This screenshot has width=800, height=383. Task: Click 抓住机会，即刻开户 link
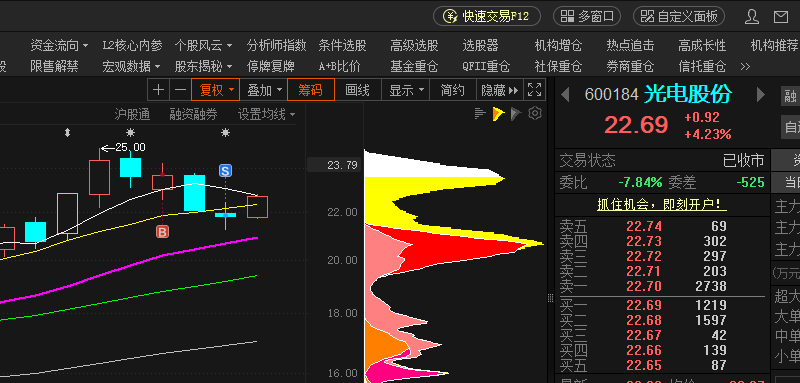tap(662, 205)
